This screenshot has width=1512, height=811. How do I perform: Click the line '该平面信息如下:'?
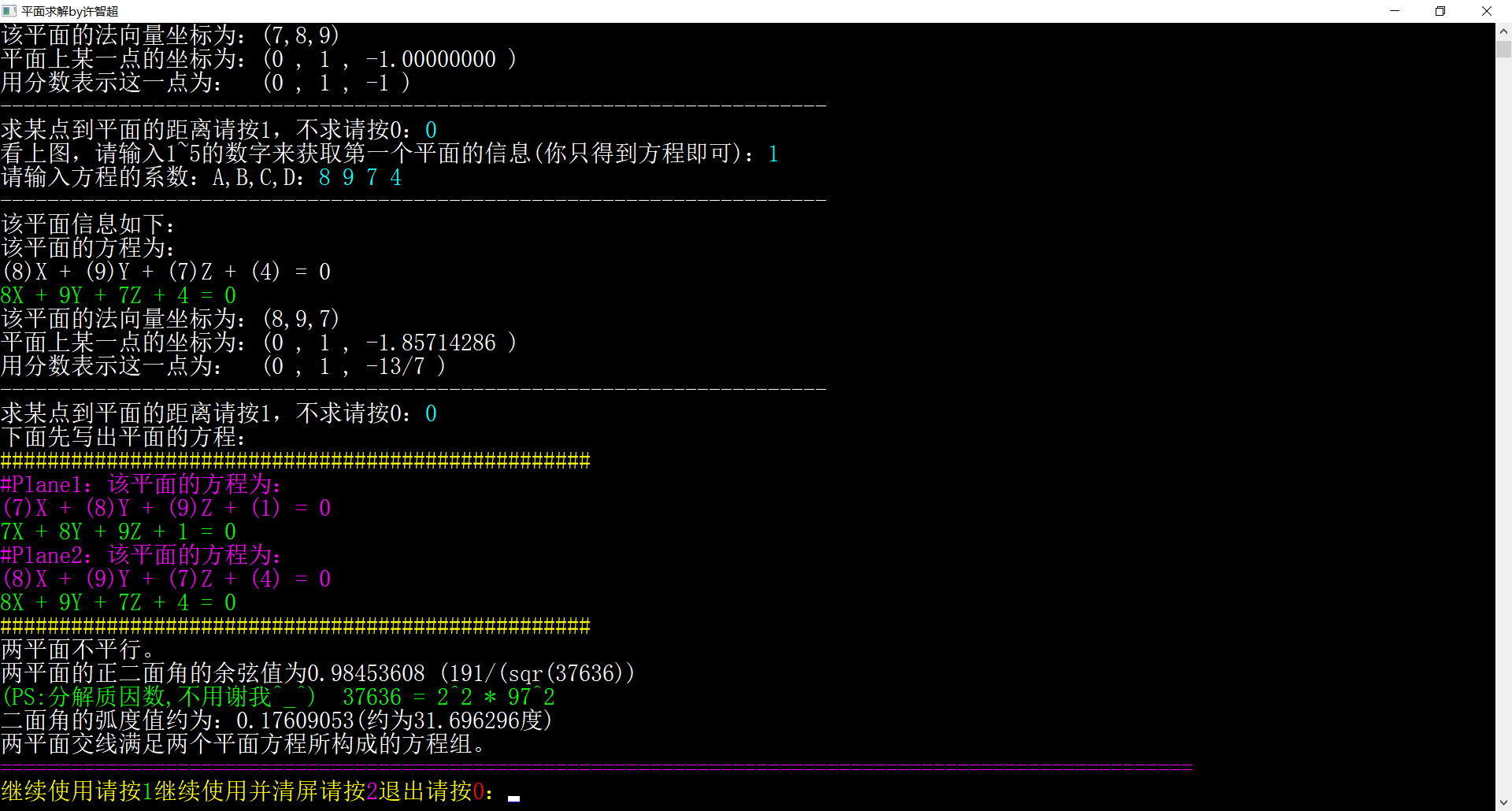87,224
